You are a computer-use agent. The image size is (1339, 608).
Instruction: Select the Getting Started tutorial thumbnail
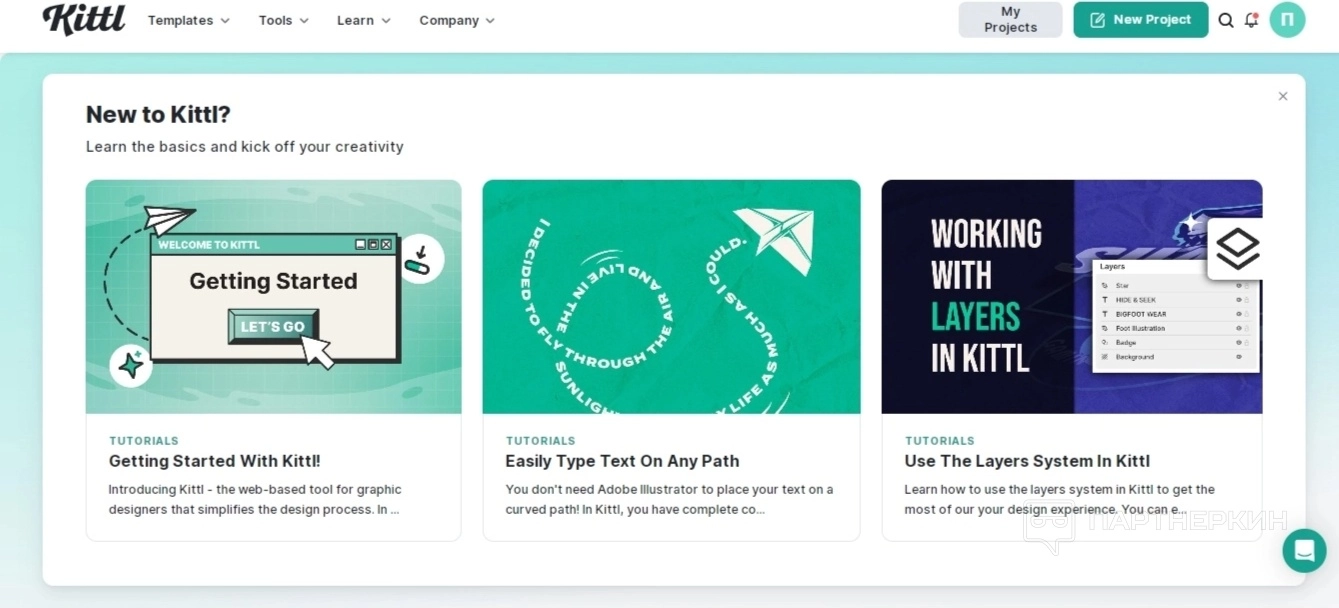pos(273,296)
